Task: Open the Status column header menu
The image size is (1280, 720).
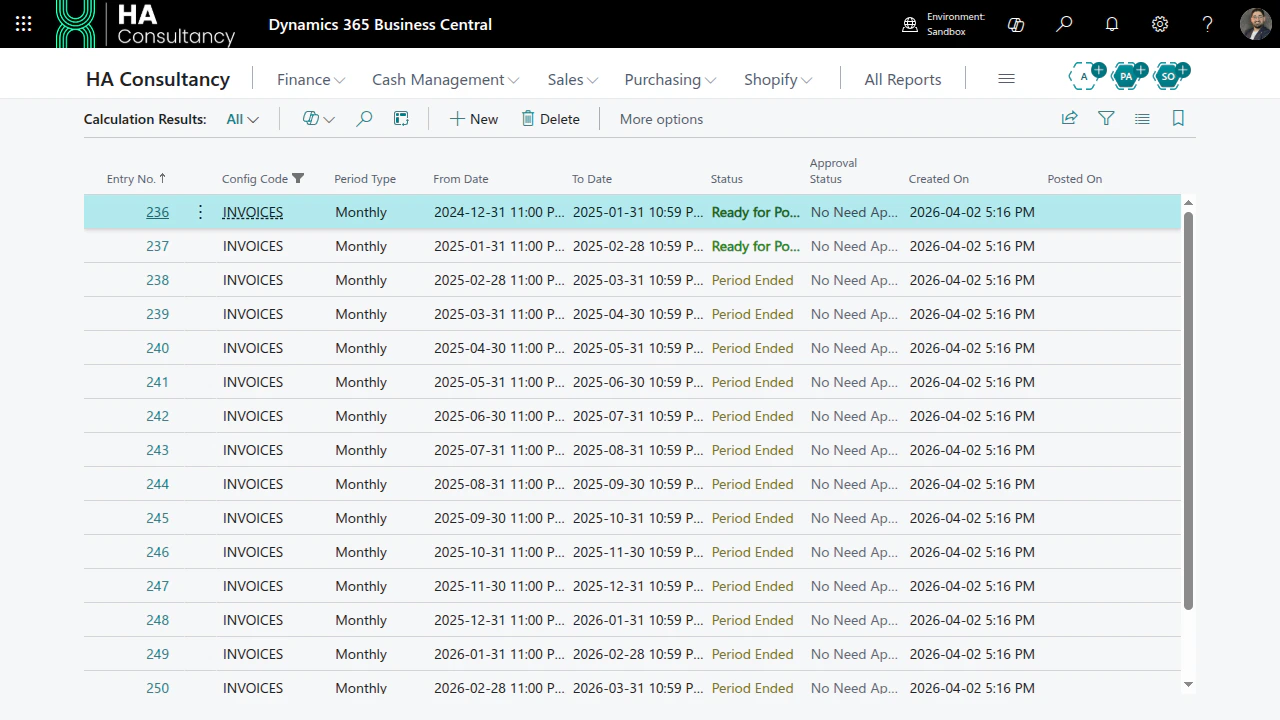Action: [x=727, y=179]
